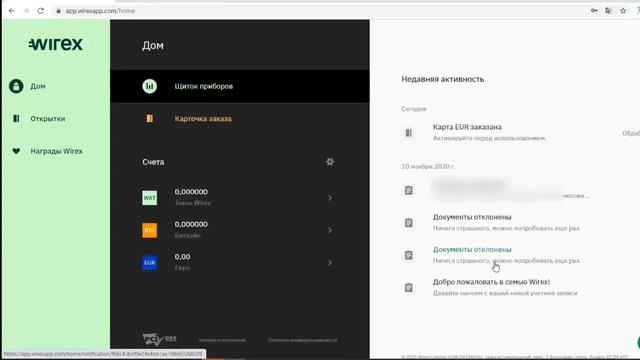Click the 0,00 Евро balance
The width and height of the screenshot is (640, 360).
182,257
